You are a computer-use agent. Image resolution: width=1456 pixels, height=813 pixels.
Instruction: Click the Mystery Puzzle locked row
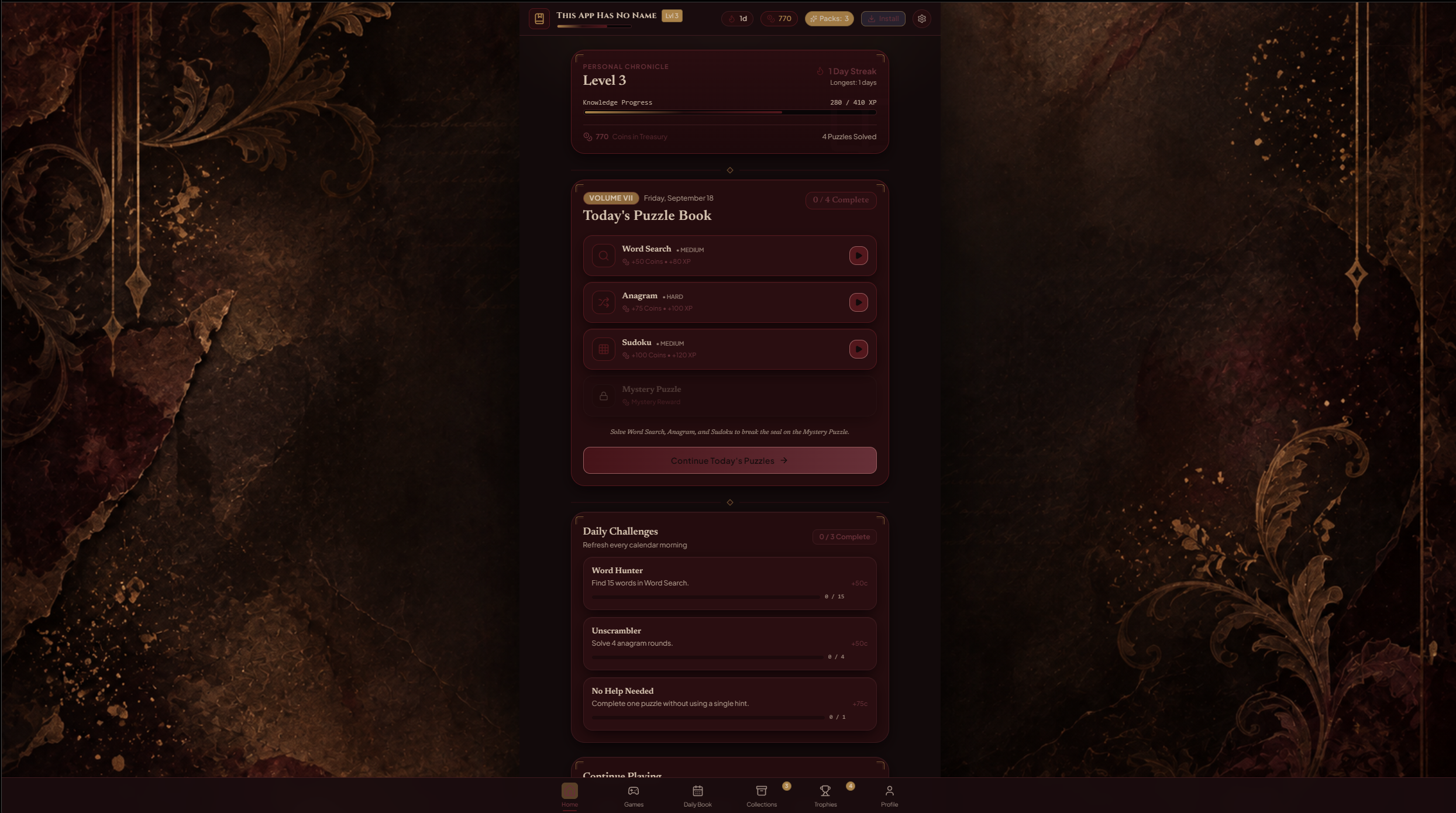(x=729, y=396)
